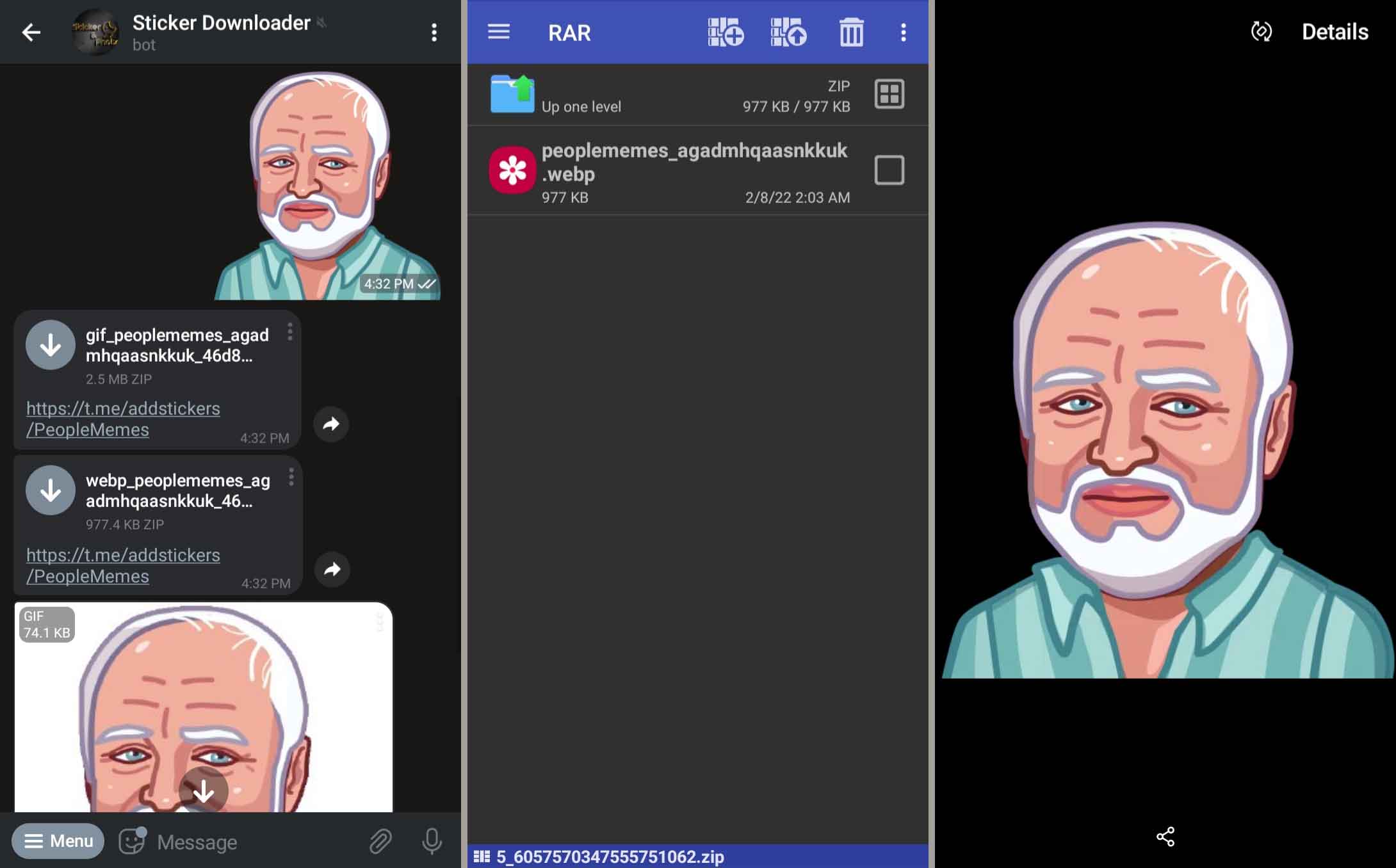Open addstickers link under gif_peoplememes file
Screen dimensions: 1396x868
(x=123, y=419)
